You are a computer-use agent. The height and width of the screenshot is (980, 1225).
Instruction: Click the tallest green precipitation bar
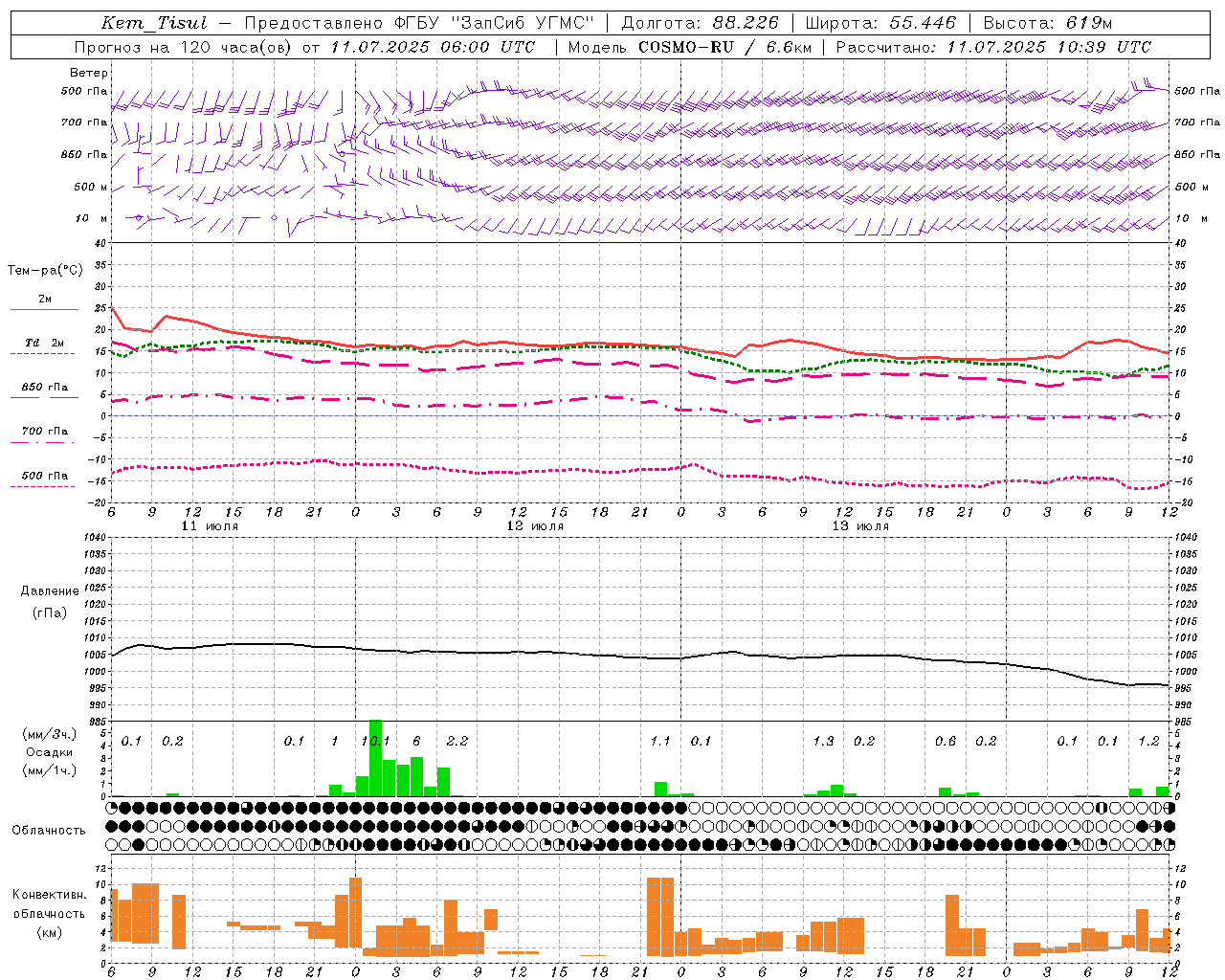click(x=375, y=758)
